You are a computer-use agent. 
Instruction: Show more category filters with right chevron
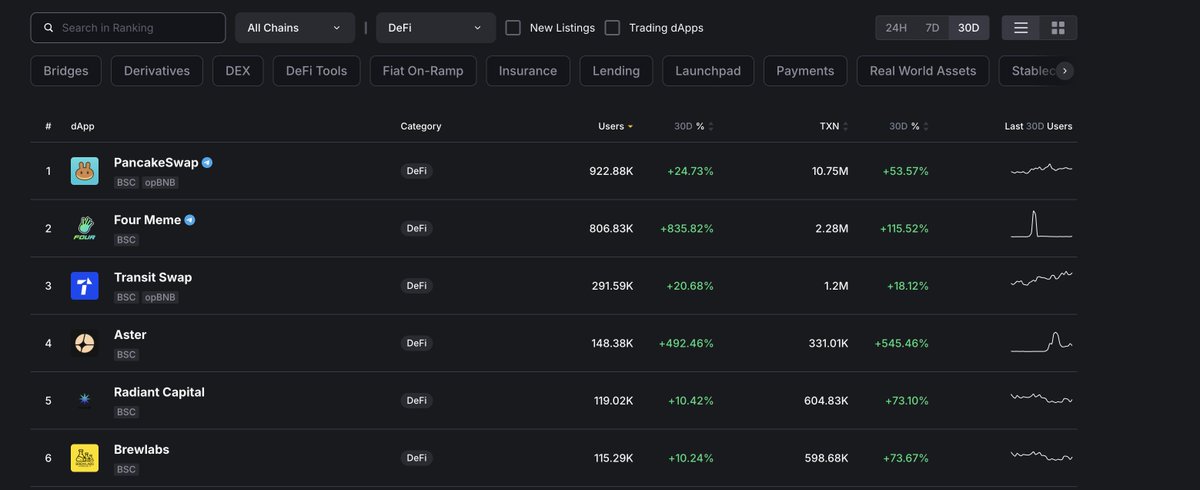point(1065,71)
